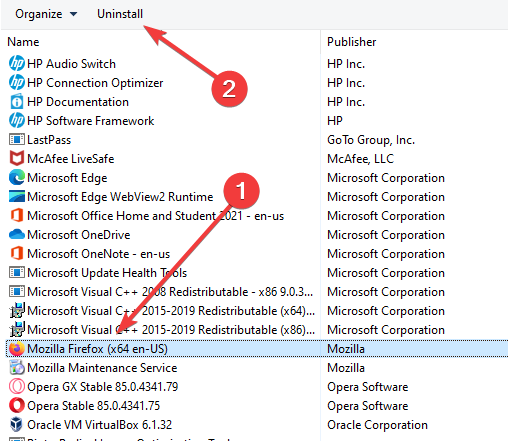Click the Mozilla Maintenance Service icon
This screenshot has width=508, height=441.
click(17, 367)
